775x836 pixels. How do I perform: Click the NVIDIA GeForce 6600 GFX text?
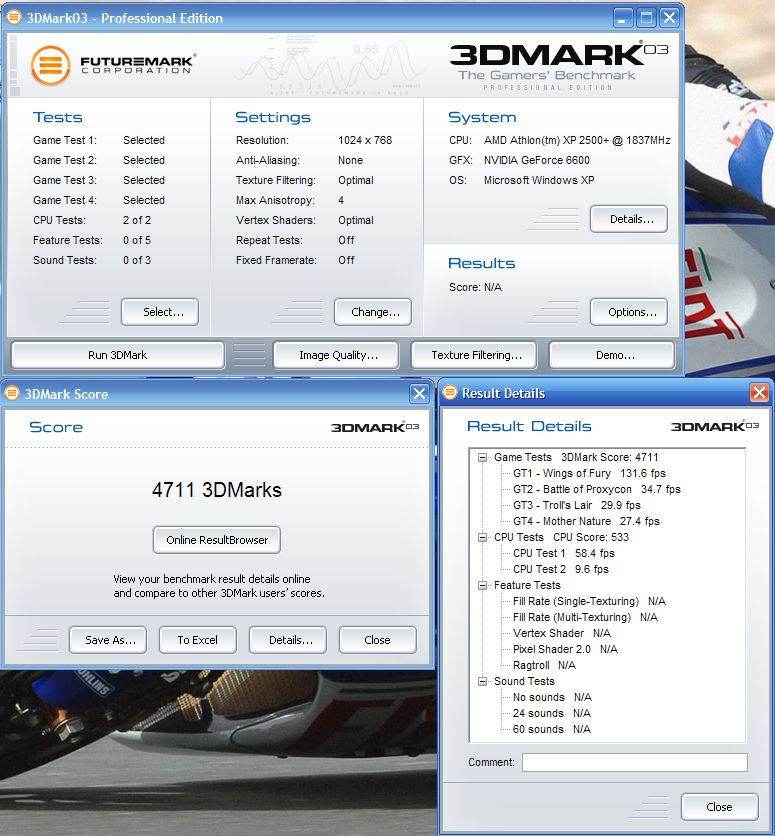(537, 160)
